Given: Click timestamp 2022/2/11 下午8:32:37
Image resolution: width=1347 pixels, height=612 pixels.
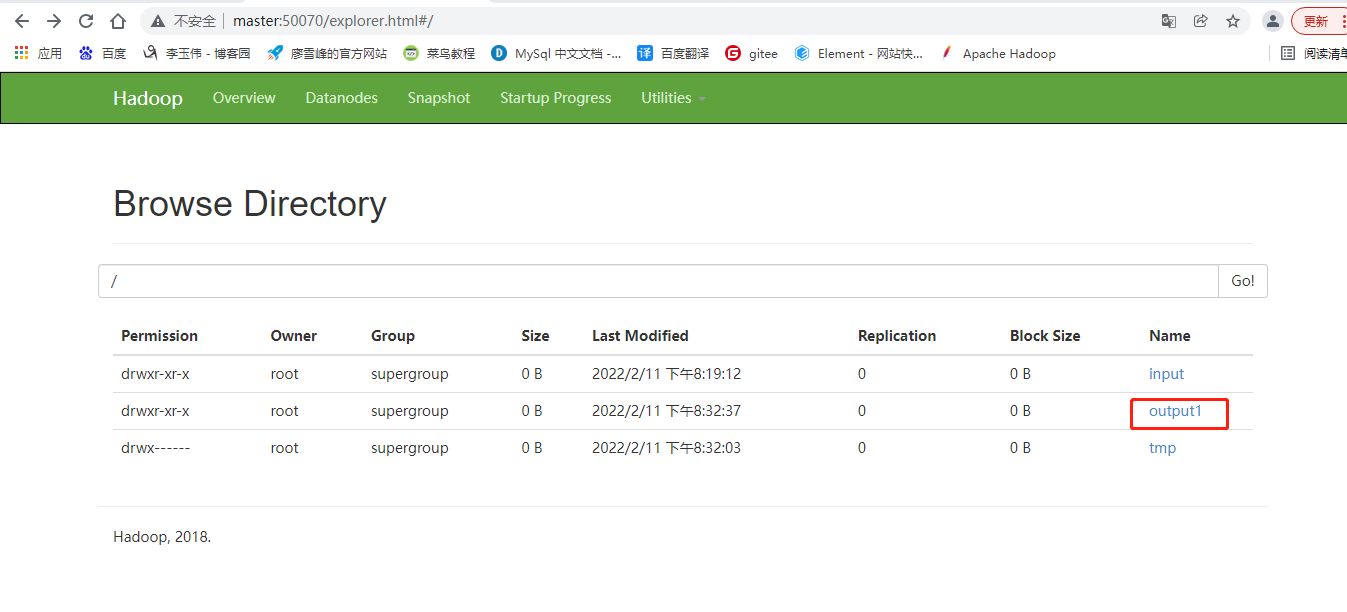Looking at the screenshot, I should [x=666, y=411].
